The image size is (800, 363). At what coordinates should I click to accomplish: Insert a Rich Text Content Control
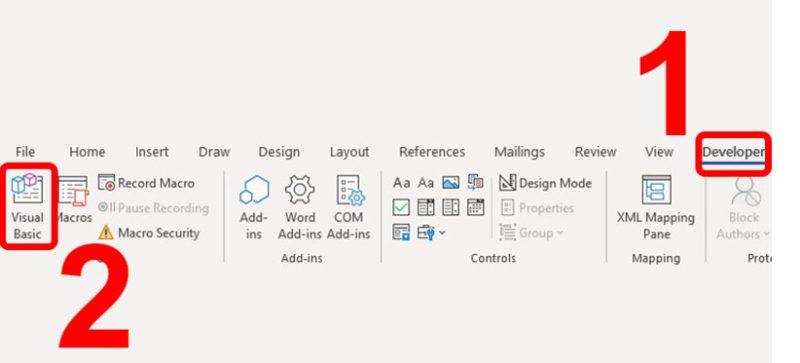point(402,182)
